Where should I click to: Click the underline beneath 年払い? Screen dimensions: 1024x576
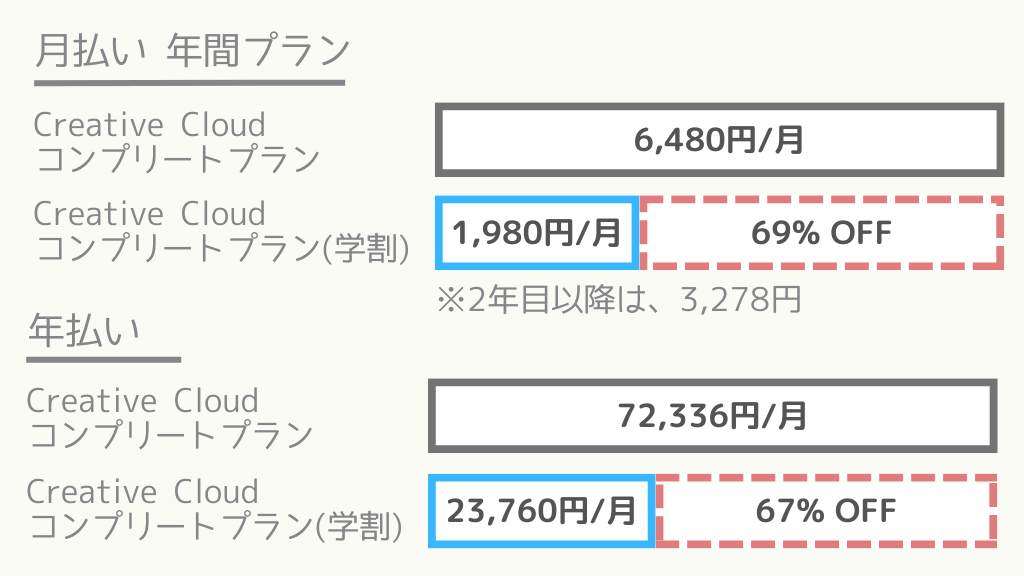point(103,359)
